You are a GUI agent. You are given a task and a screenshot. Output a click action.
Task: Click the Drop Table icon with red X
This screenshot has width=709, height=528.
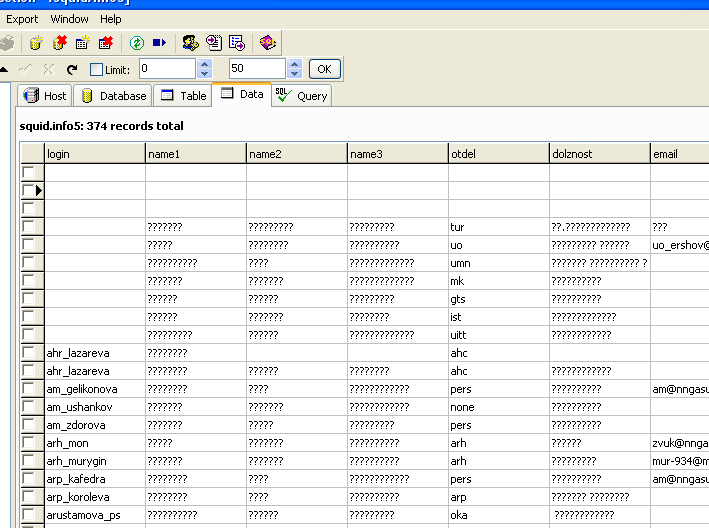pyautogui.click(x=106, y=43)
